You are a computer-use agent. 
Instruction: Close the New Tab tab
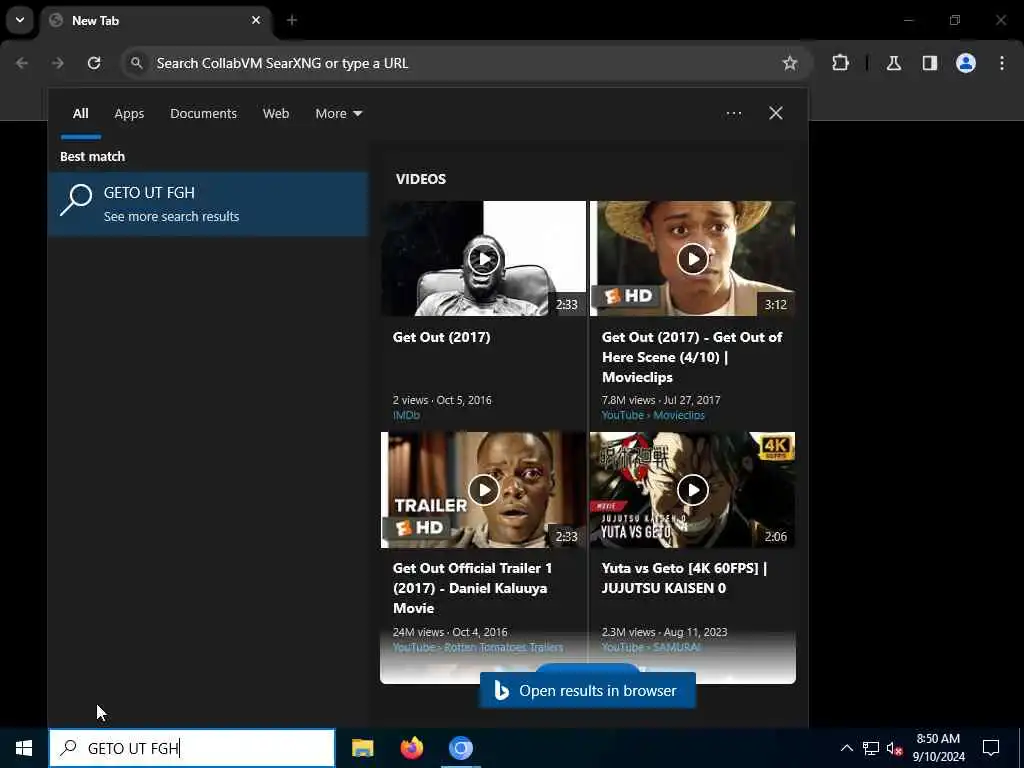256,20
